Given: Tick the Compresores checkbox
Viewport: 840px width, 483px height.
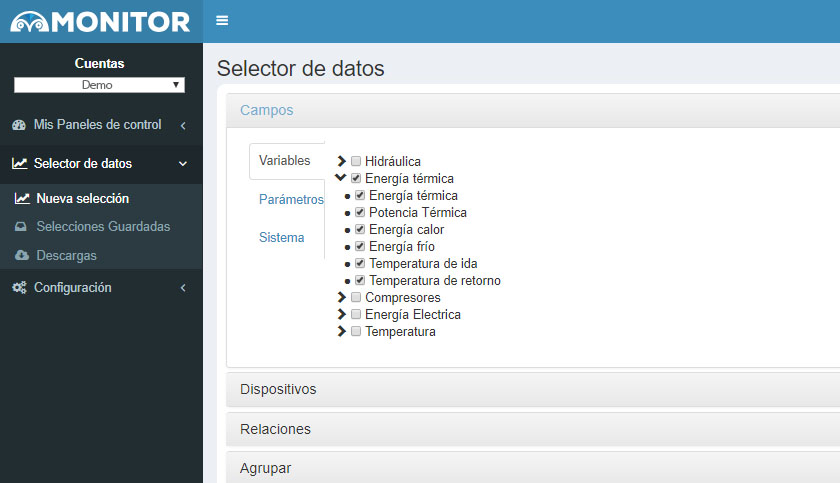Looking at the screenshot, I should (x=356, y=297).
